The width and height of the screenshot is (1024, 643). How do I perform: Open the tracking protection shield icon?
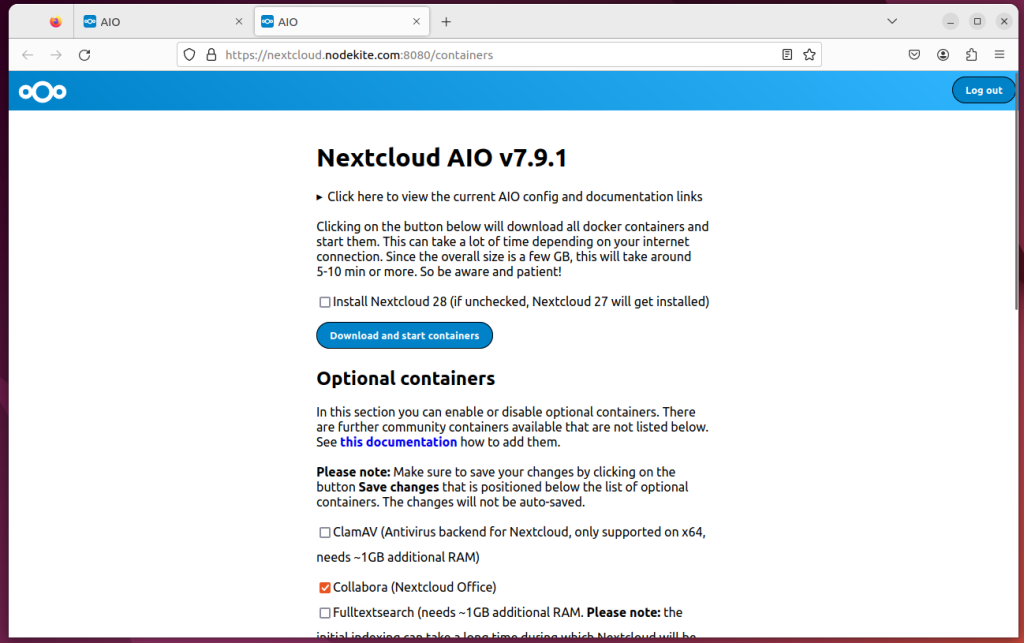189,54
